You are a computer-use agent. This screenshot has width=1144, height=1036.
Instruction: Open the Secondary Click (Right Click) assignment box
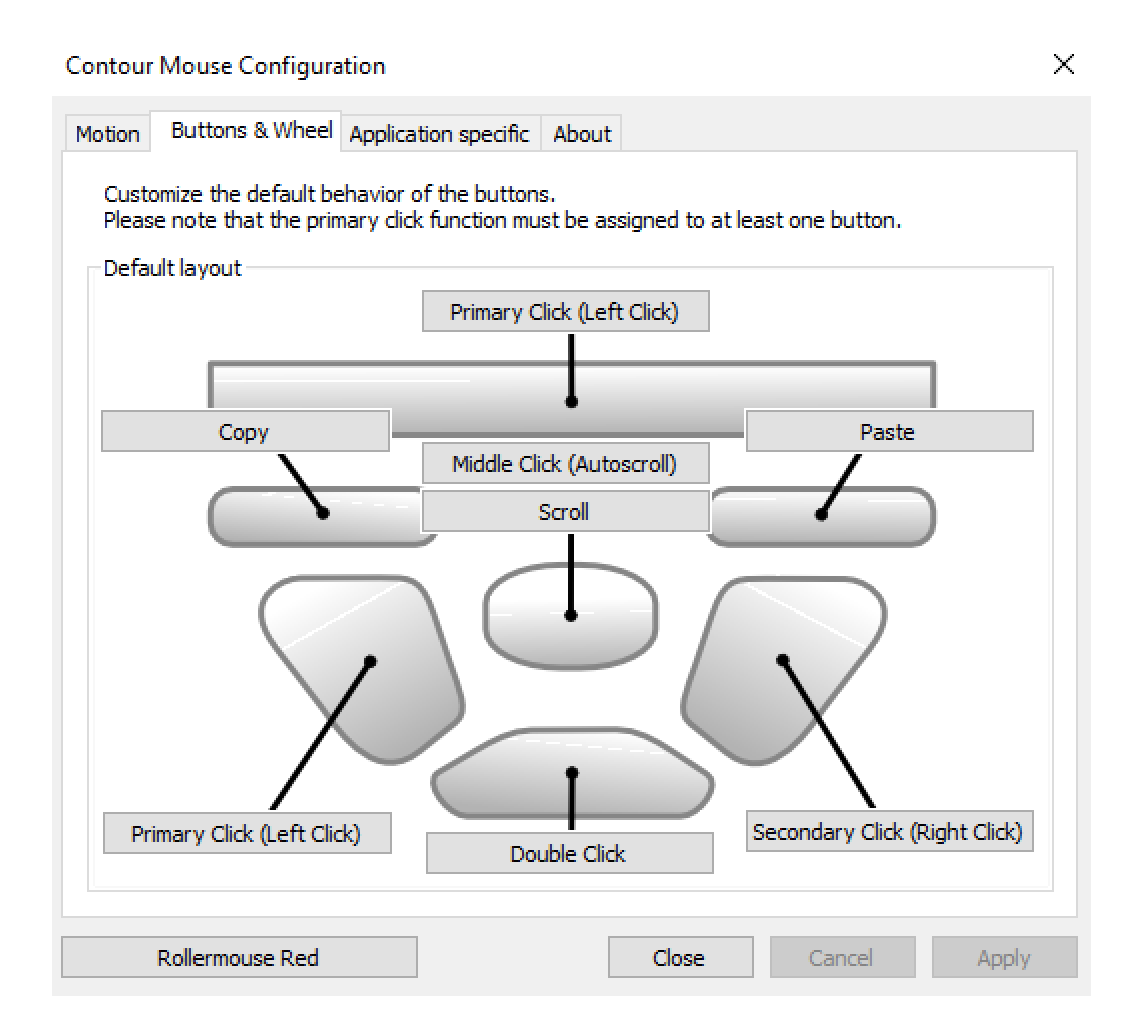coord(888,832)
